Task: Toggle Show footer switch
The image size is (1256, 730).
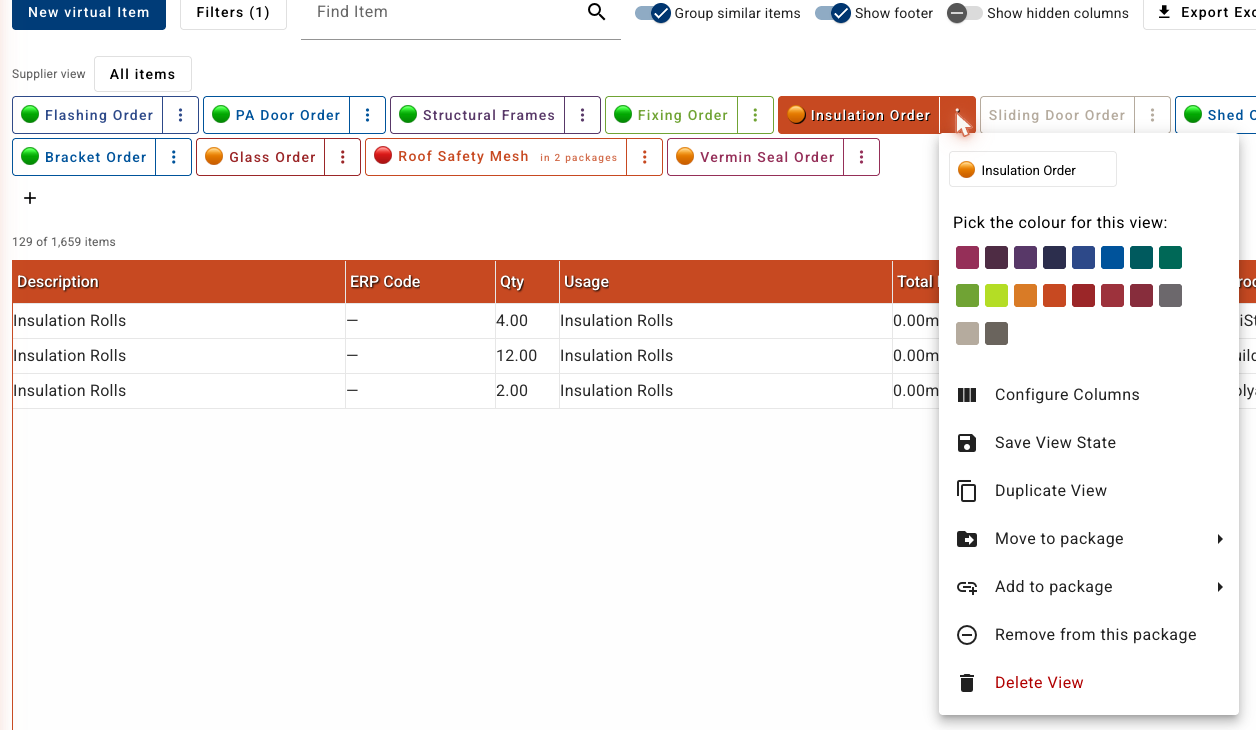Action: tap(832, 13)
